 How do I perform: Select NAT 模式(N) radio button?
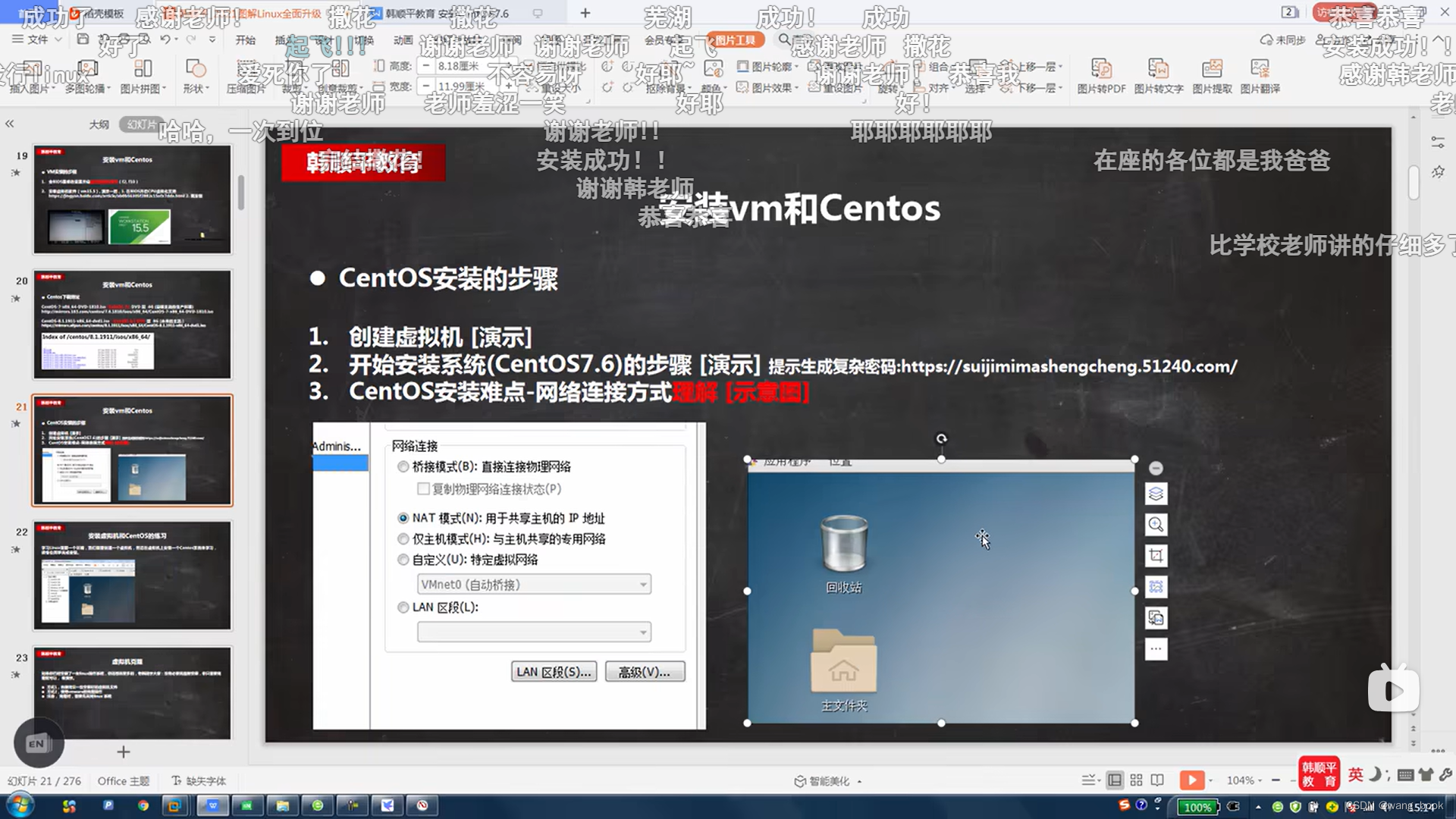[x=403, y=519]
